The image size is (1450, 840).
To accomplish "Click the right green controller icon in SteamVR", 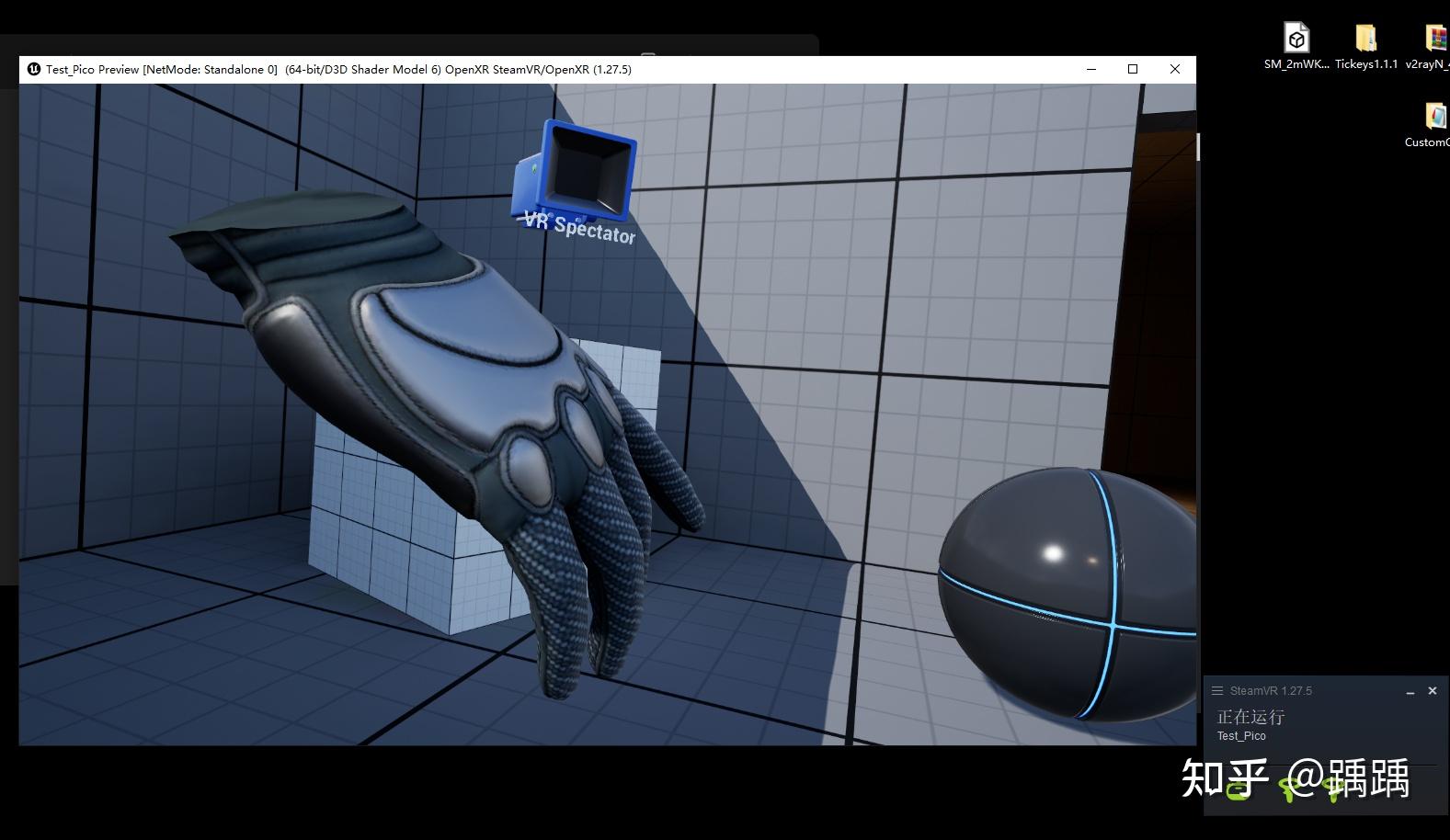I will point(1331,788).
